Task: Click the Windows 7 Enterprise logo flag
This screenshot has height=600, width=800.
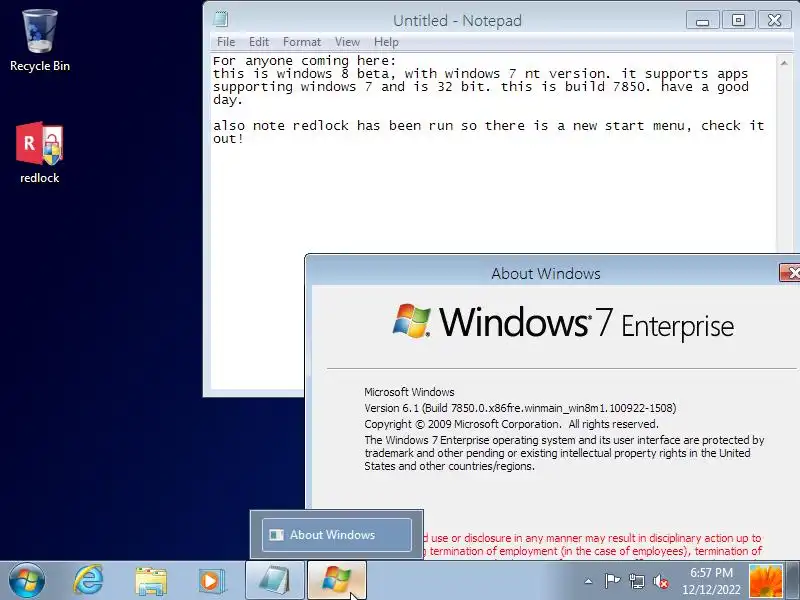Action: (411, 321)
